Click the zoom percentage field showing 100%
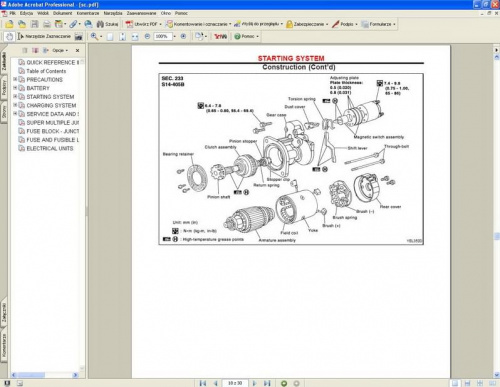500x387 pixels. tap(162, 36)
